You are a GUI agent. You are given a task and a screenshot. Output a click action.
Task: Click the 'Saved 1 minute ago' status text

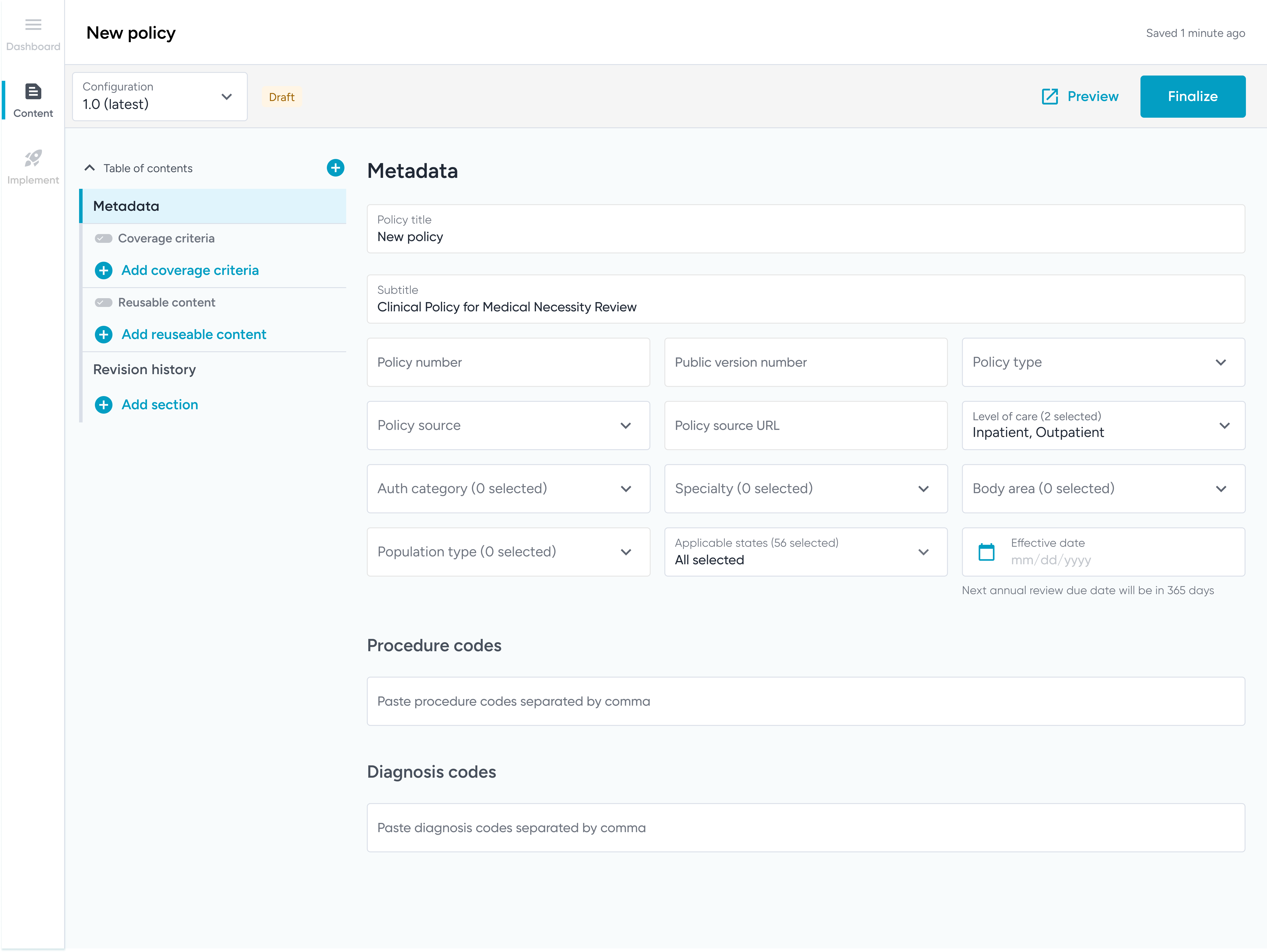pyautogui.click(x=1195, y=33)
